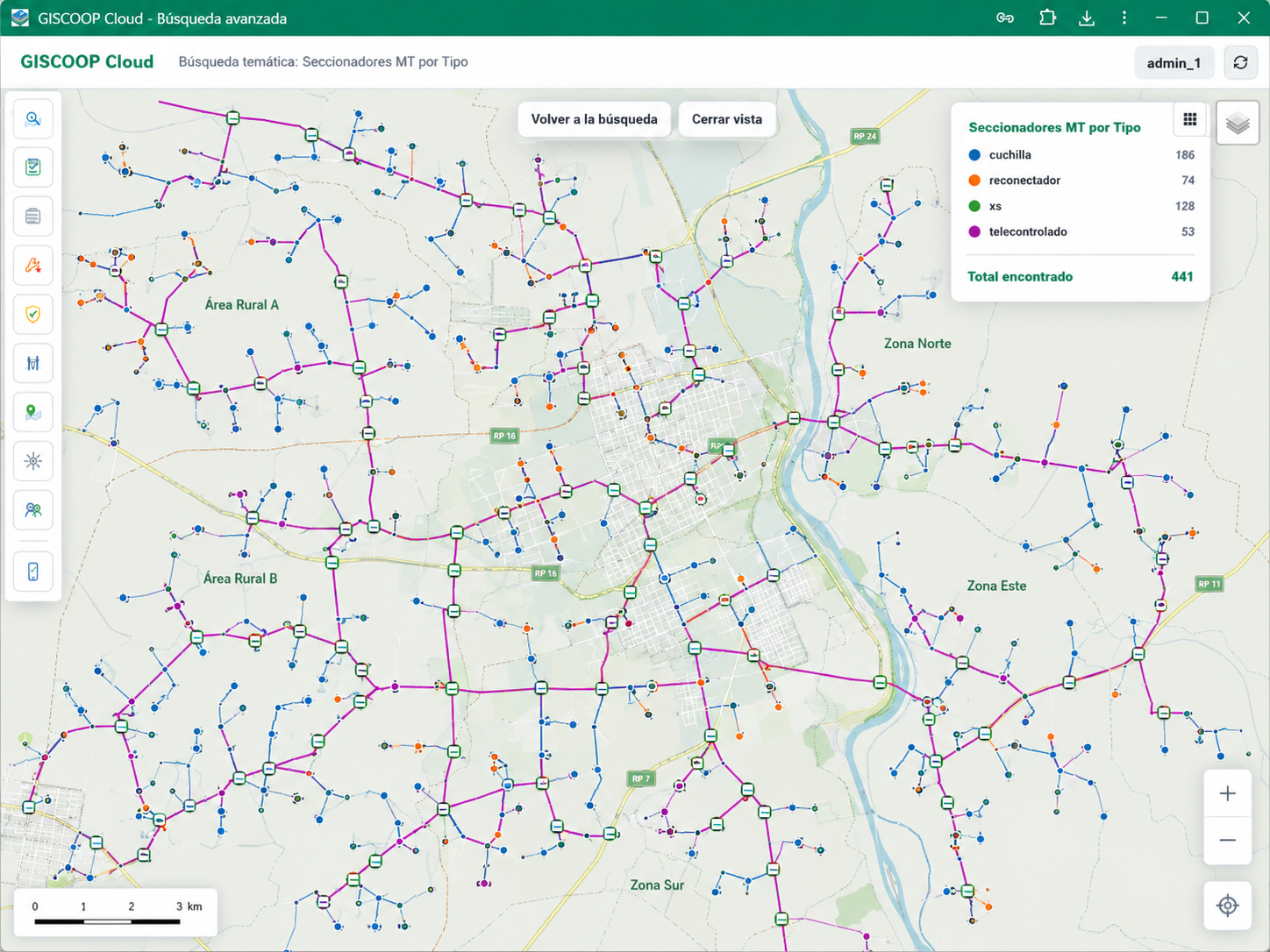Click the RP 24 road marker
This screenshot has height=952, width=1270.
point(865,136)
